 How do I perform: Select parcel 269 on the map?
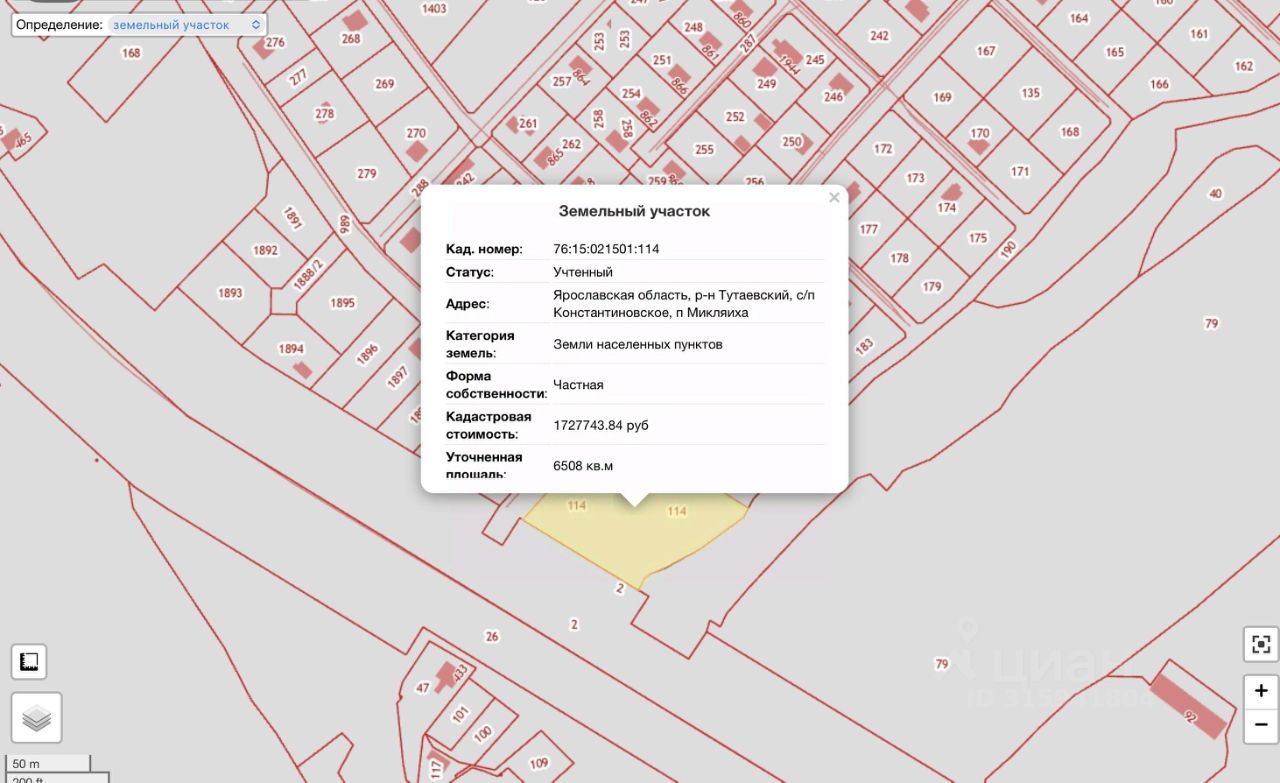[385, 84]
